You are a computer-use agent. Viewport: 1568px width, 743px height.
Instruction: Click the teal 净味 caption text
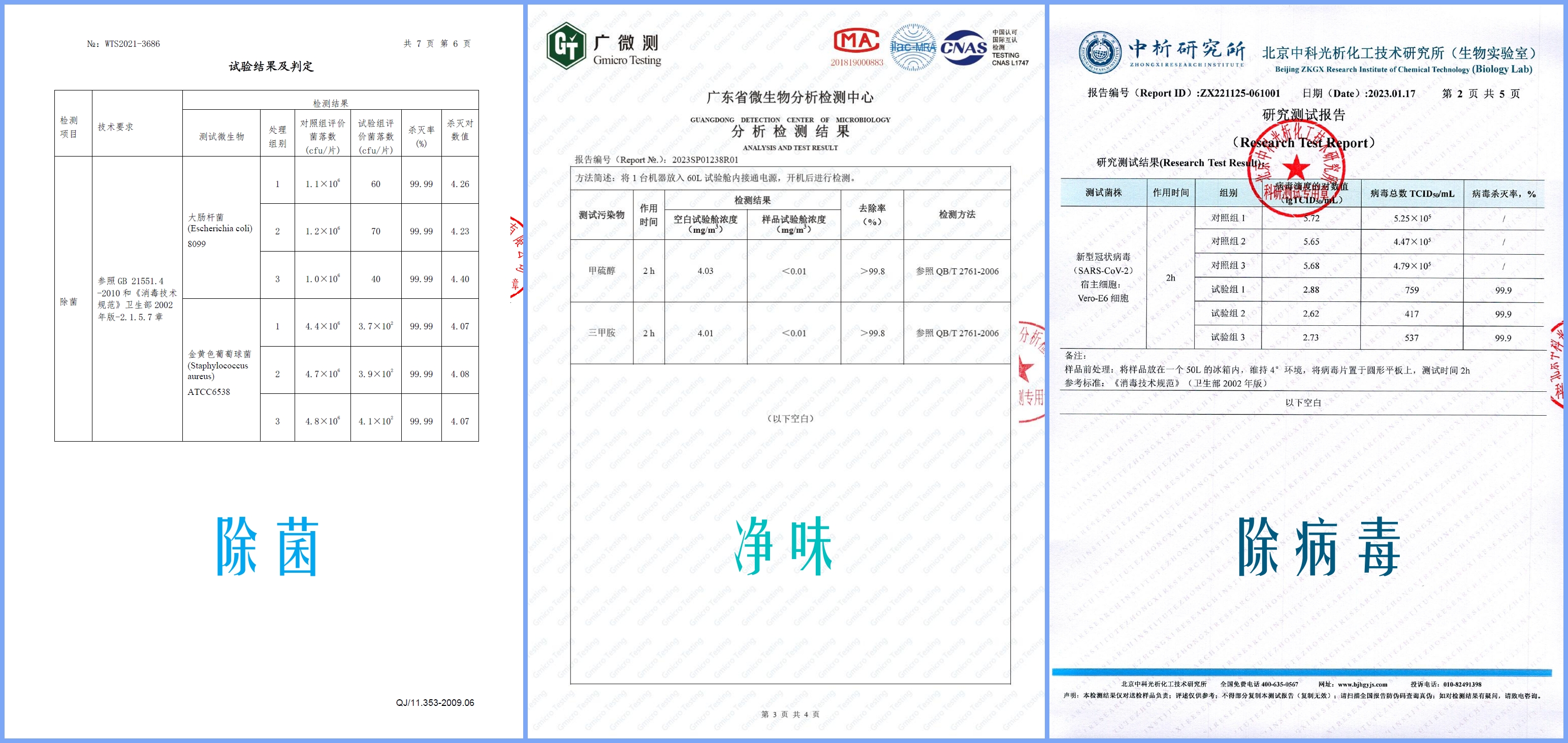click(x=783, y=546)
